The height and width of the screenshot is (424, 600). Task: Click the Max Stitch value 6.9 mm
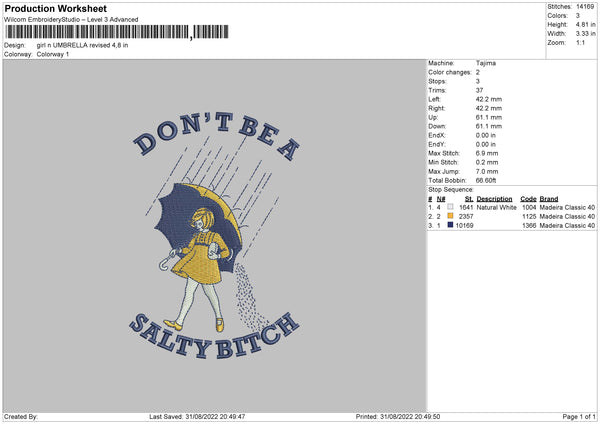click(x=487, y=153)
